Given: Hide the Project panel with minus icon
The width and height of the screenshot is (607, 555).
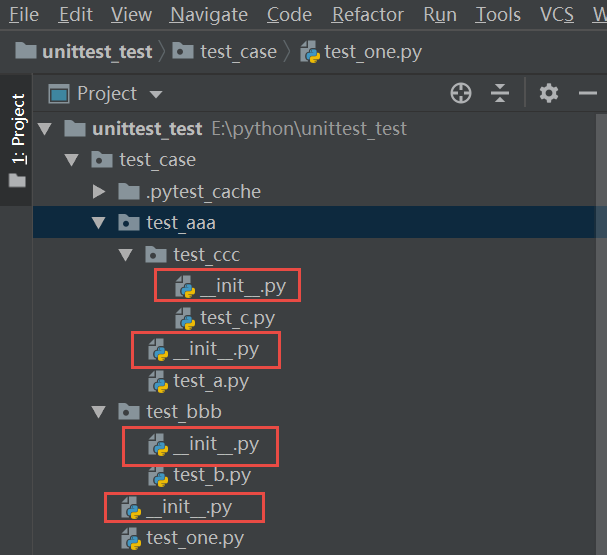Looking at the screenshot, I should tap(588, 93).
